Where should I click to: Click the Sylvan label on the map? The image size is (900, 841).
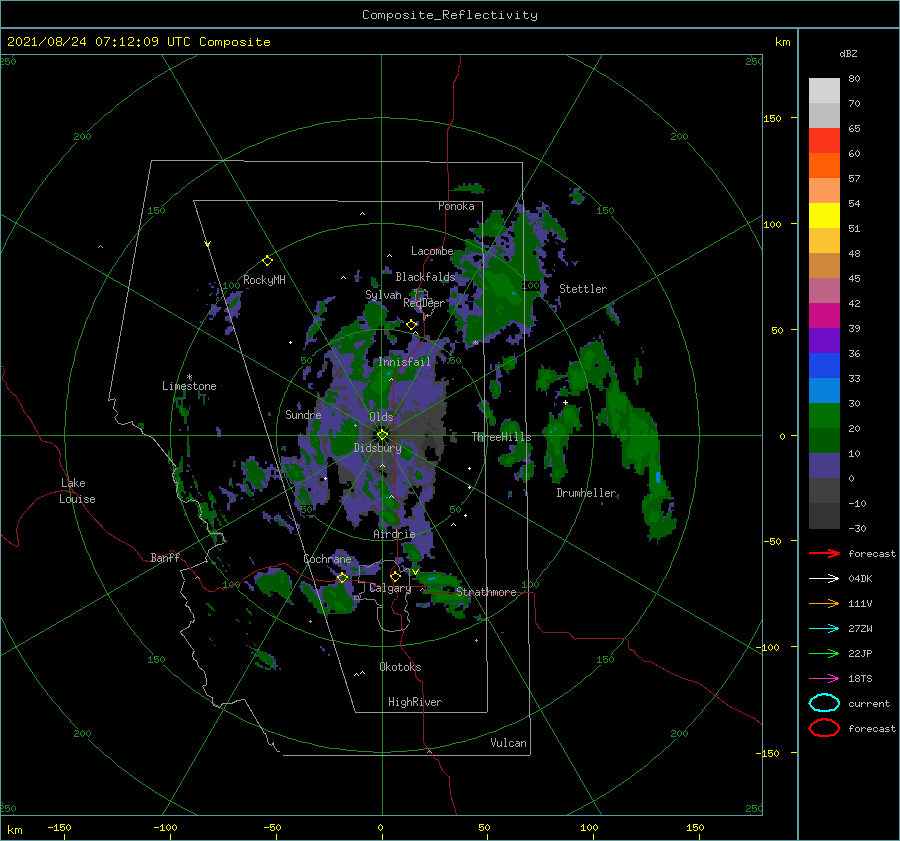pos(383,295)
